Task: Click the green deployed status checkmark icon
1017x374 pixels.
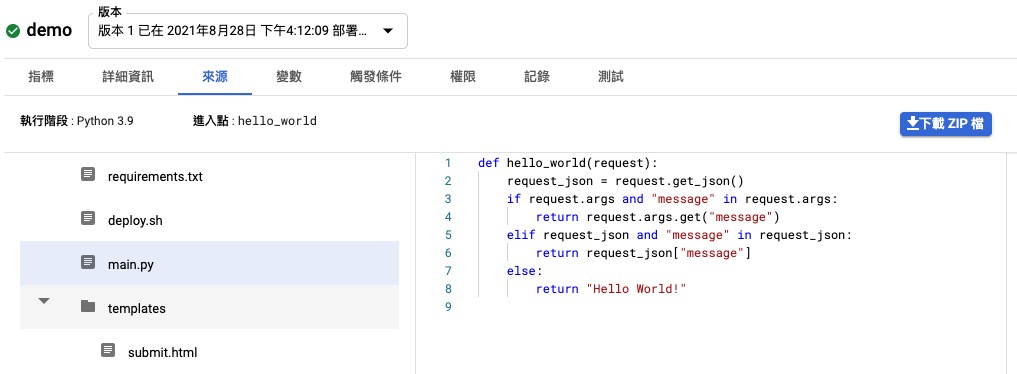Action: (13, 31)
